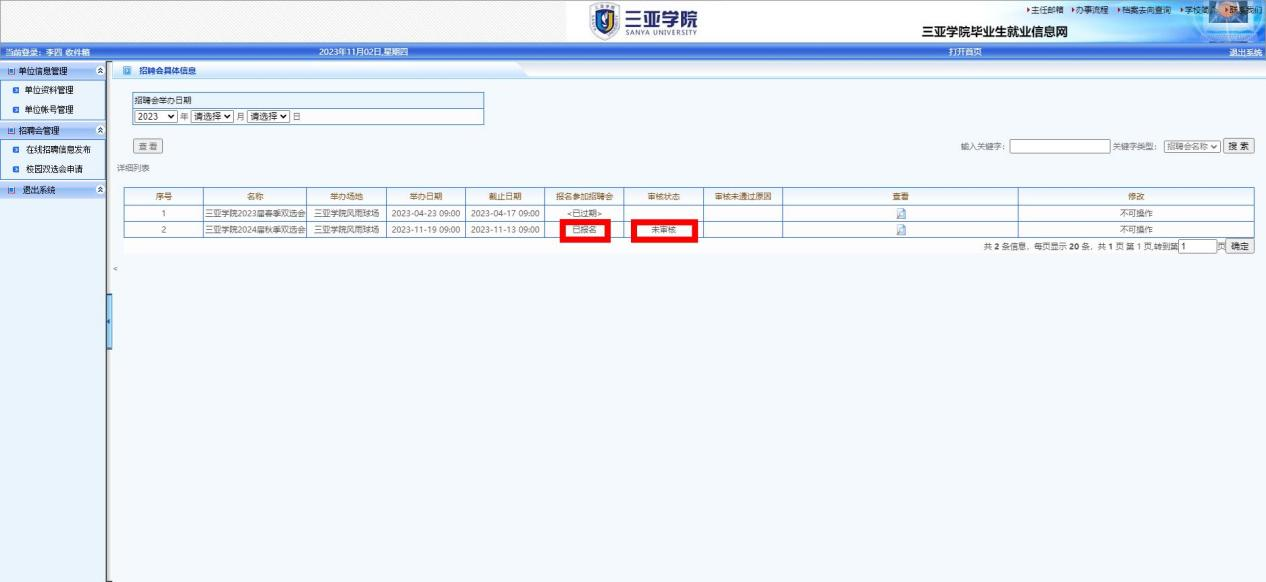Click the bullet icon next to 单位资料管理
Screen dimensions: 1266x582
(15, 90)
